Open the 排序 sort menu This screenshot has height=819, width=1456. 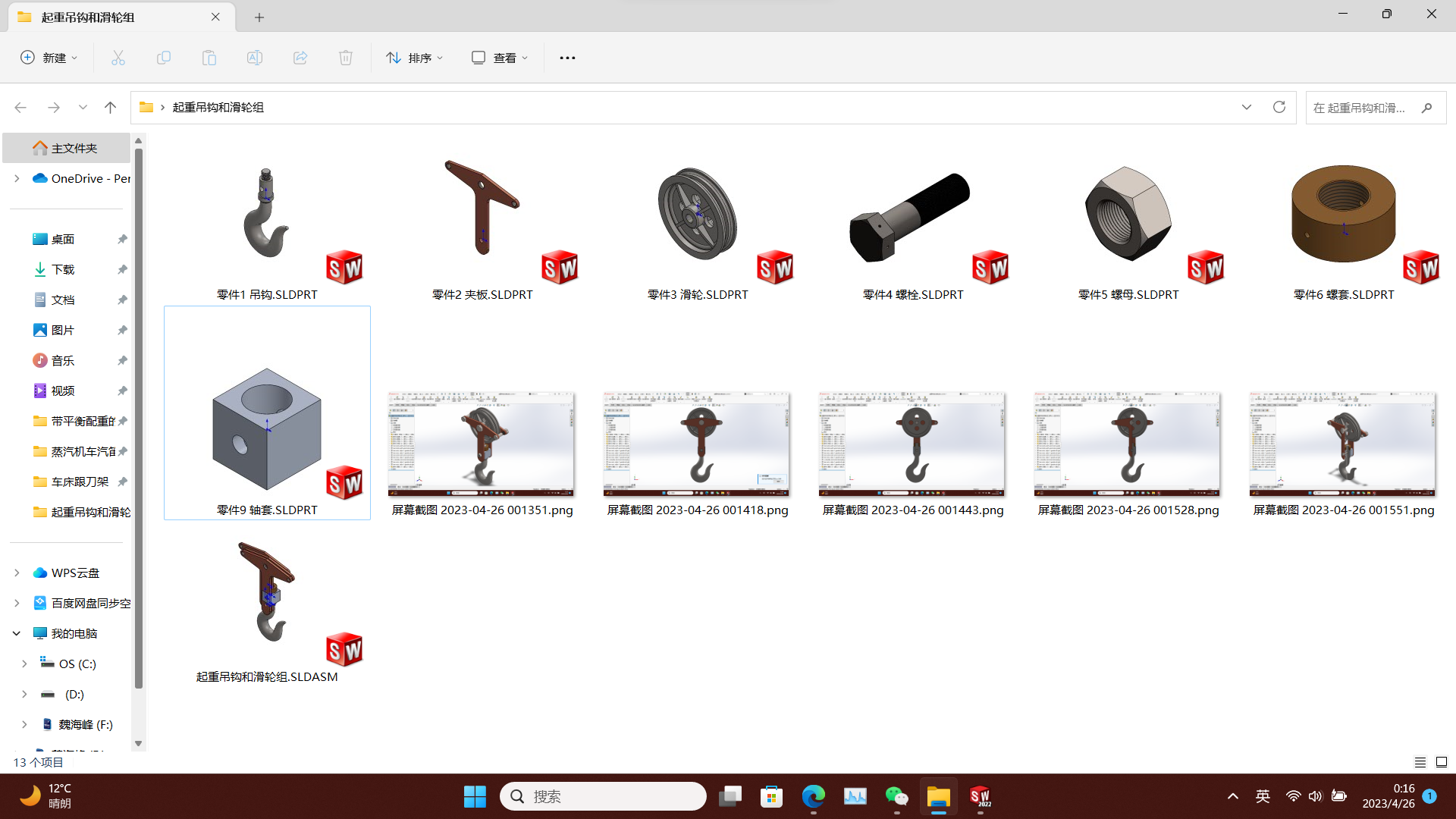click(x=414, y=58)
